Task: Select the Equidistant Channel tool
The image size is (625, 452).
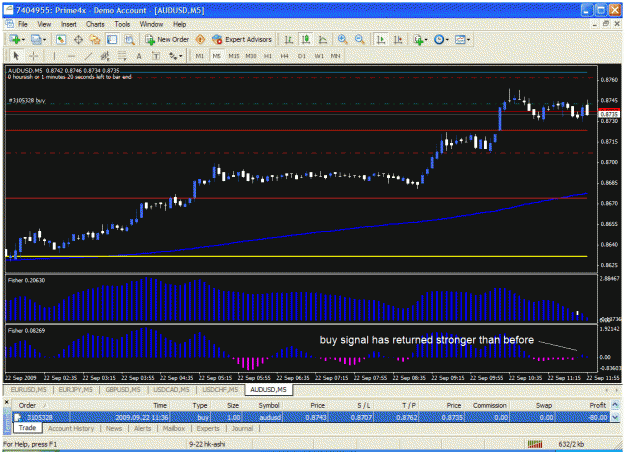Action: click(x=105, y=56)
